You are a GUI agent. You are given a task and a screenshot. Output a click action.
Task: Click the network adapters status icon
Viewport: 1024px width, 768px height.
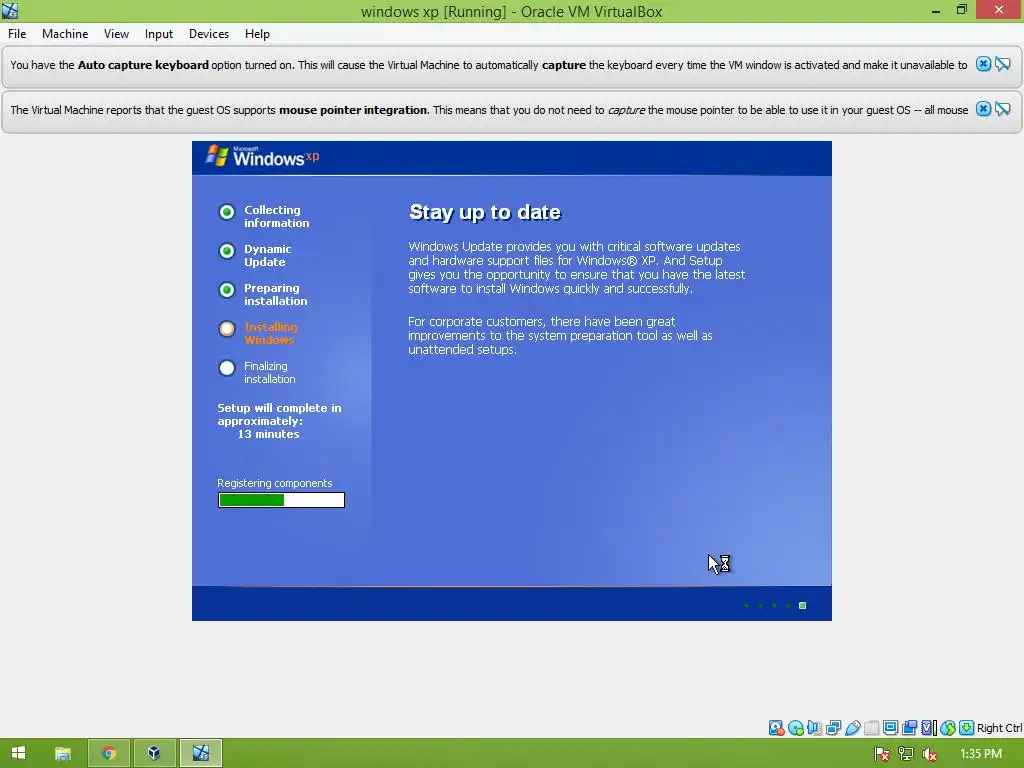tap(833, 728)
